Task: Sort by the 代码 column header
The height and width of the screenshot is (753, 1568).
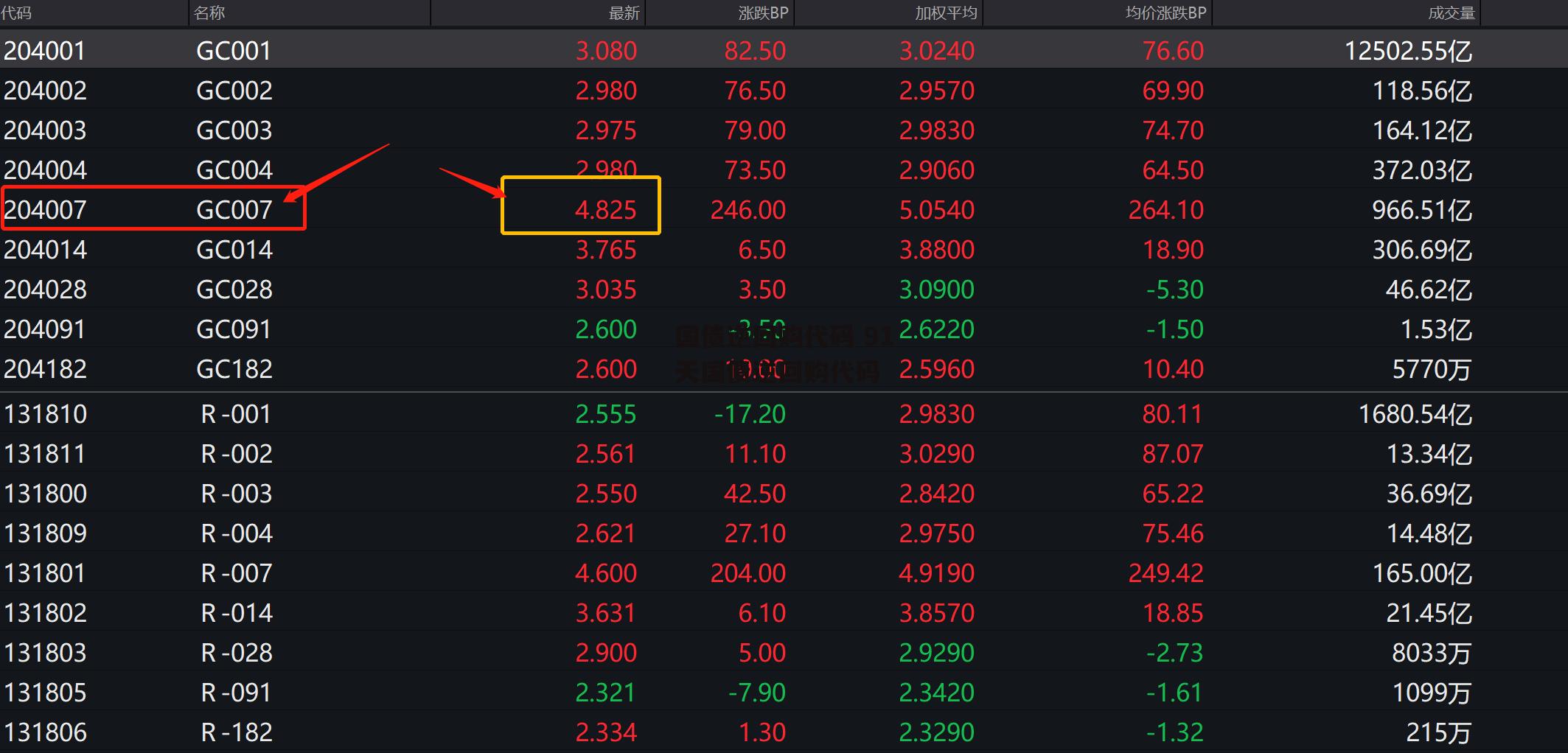Action: 16,13
